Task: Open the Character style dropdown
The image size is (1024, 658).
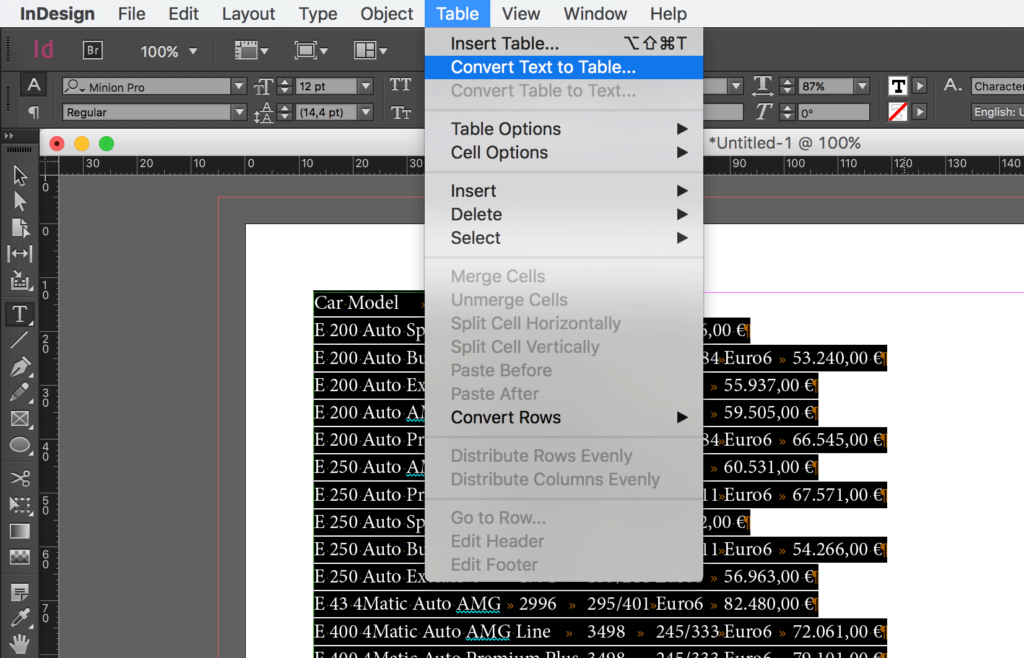Action: [997, 86]
